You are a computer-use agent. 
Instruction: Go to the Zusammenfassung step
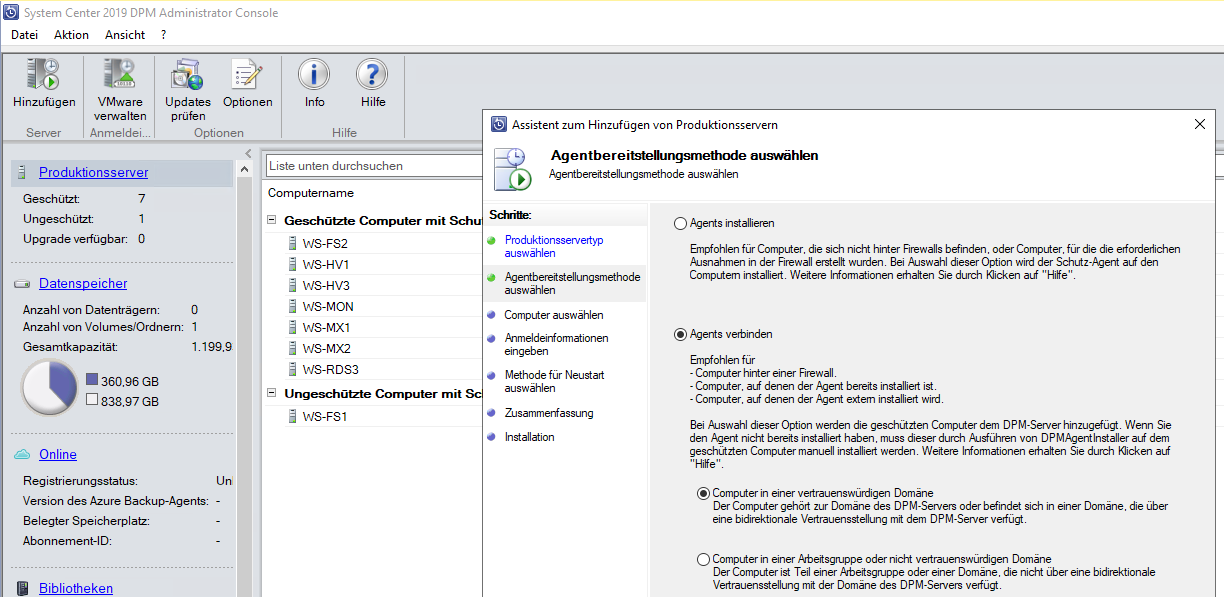point(549,413)
